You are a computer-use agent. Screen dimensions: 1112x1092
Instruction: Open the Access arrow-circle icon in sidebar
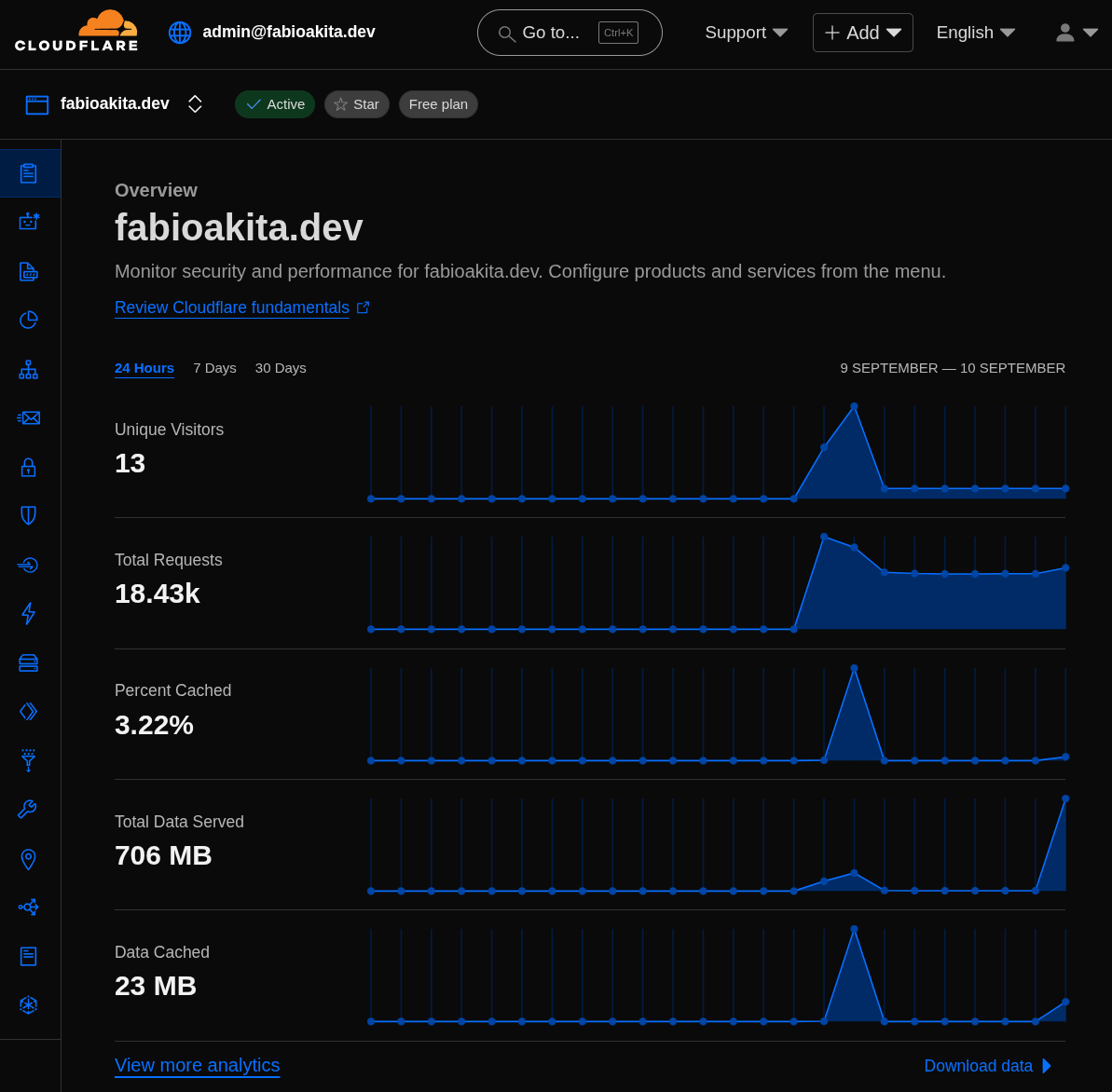(x=28, y=566)
